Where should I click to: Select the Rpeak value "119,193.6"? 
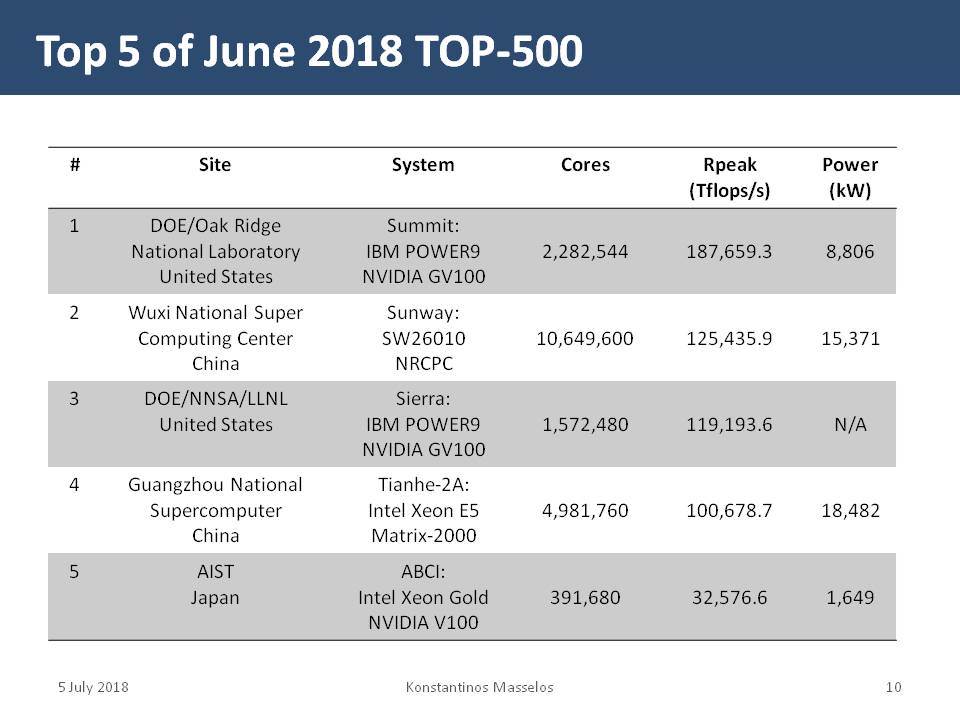729,425
